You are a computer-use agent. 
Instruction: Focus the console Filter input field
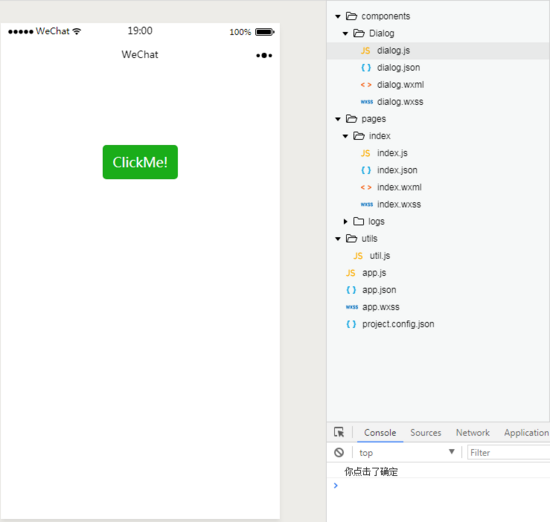509,453
